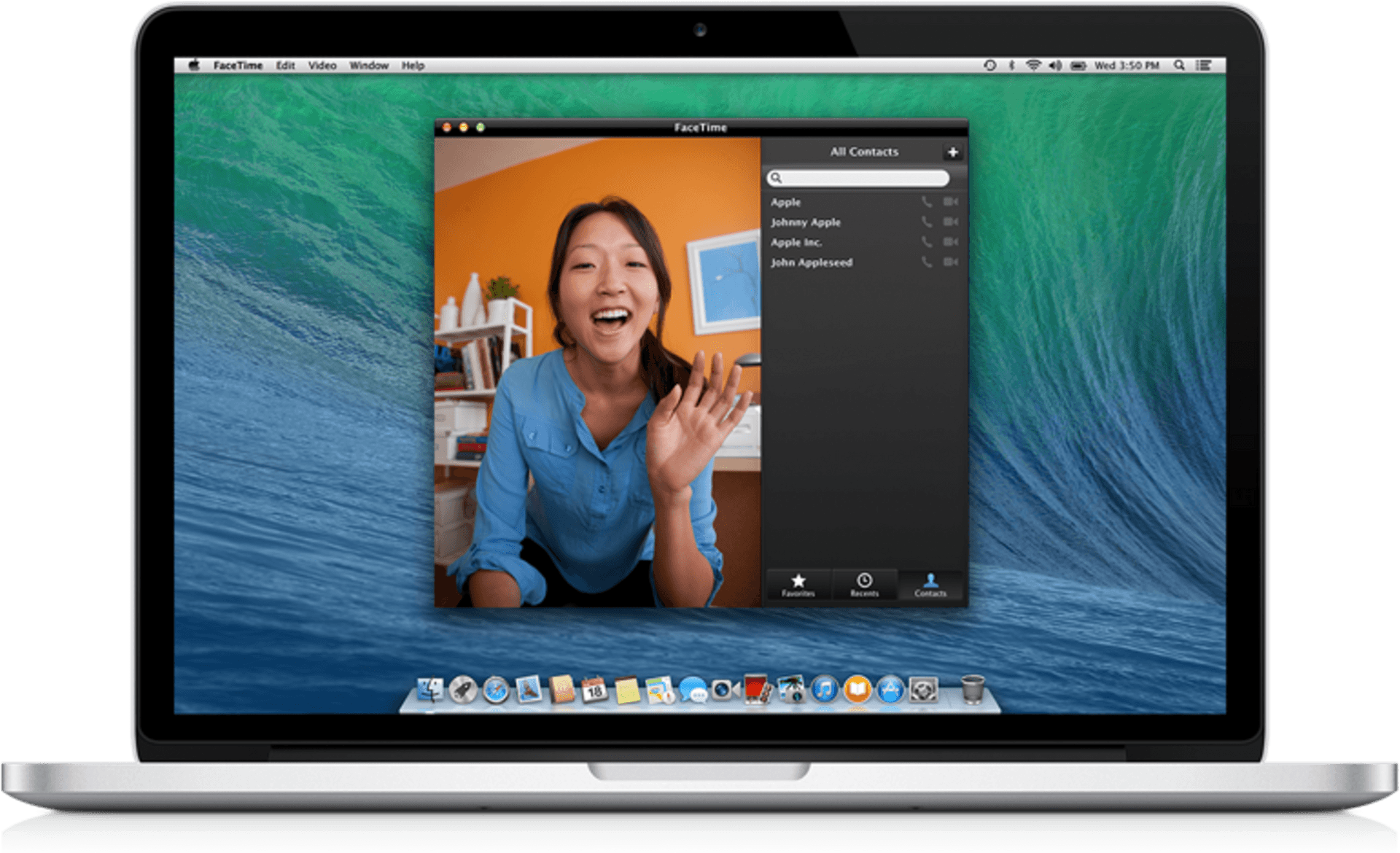Select the Apple contact row
This screenshot has height=853, width=1400.
point(864,202)
